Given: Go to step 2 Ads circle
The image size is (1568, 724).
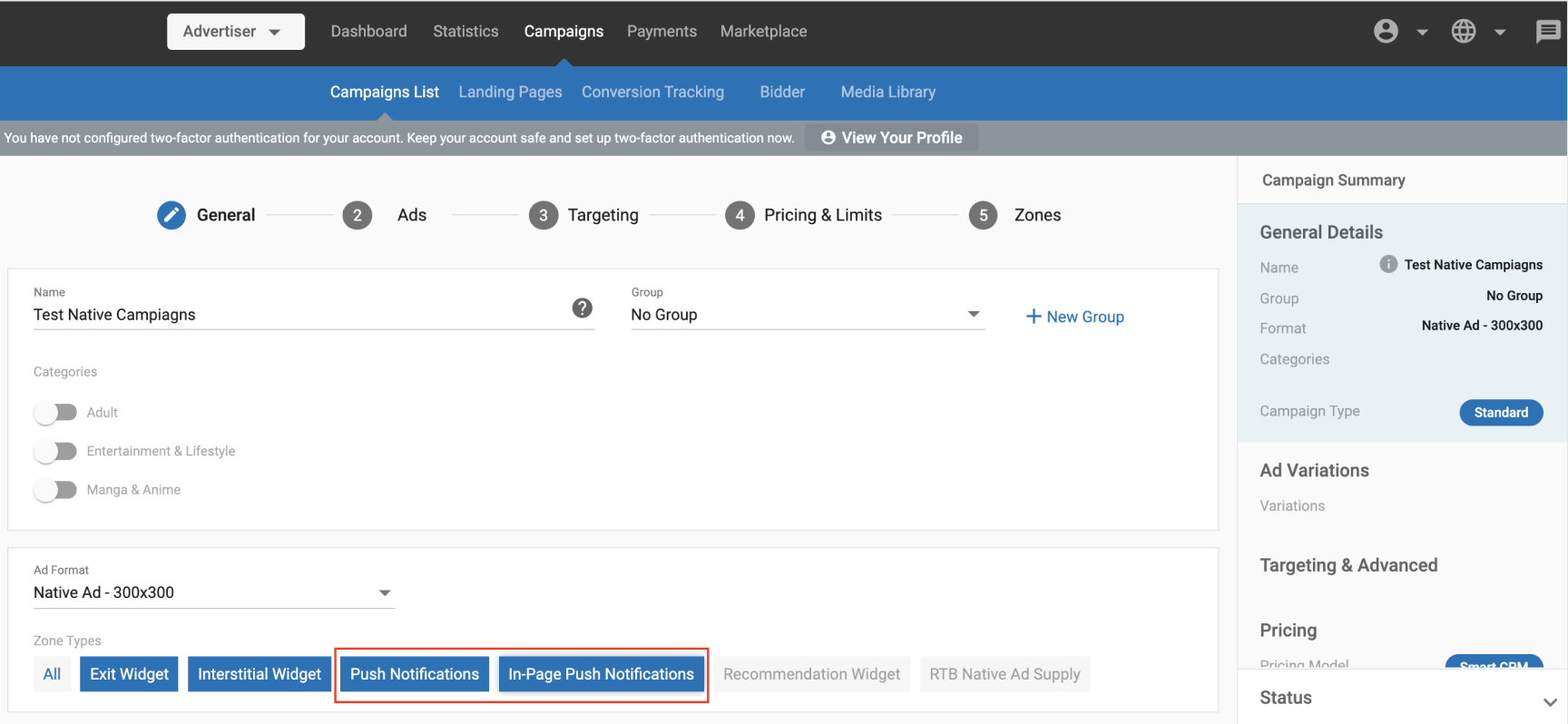Looking at the screenshot, I should pos(358,215).
